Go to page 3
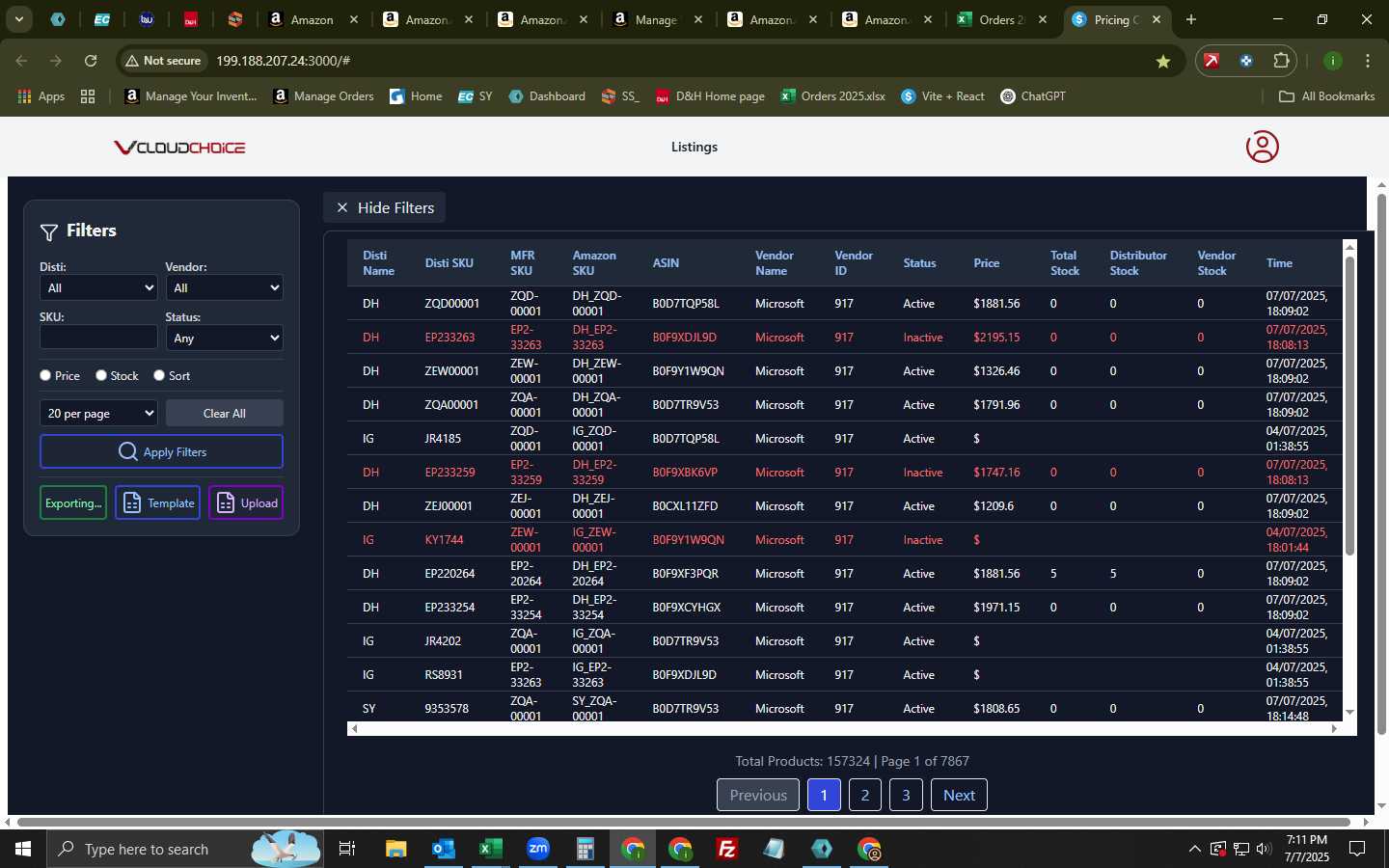 (906, 795)
